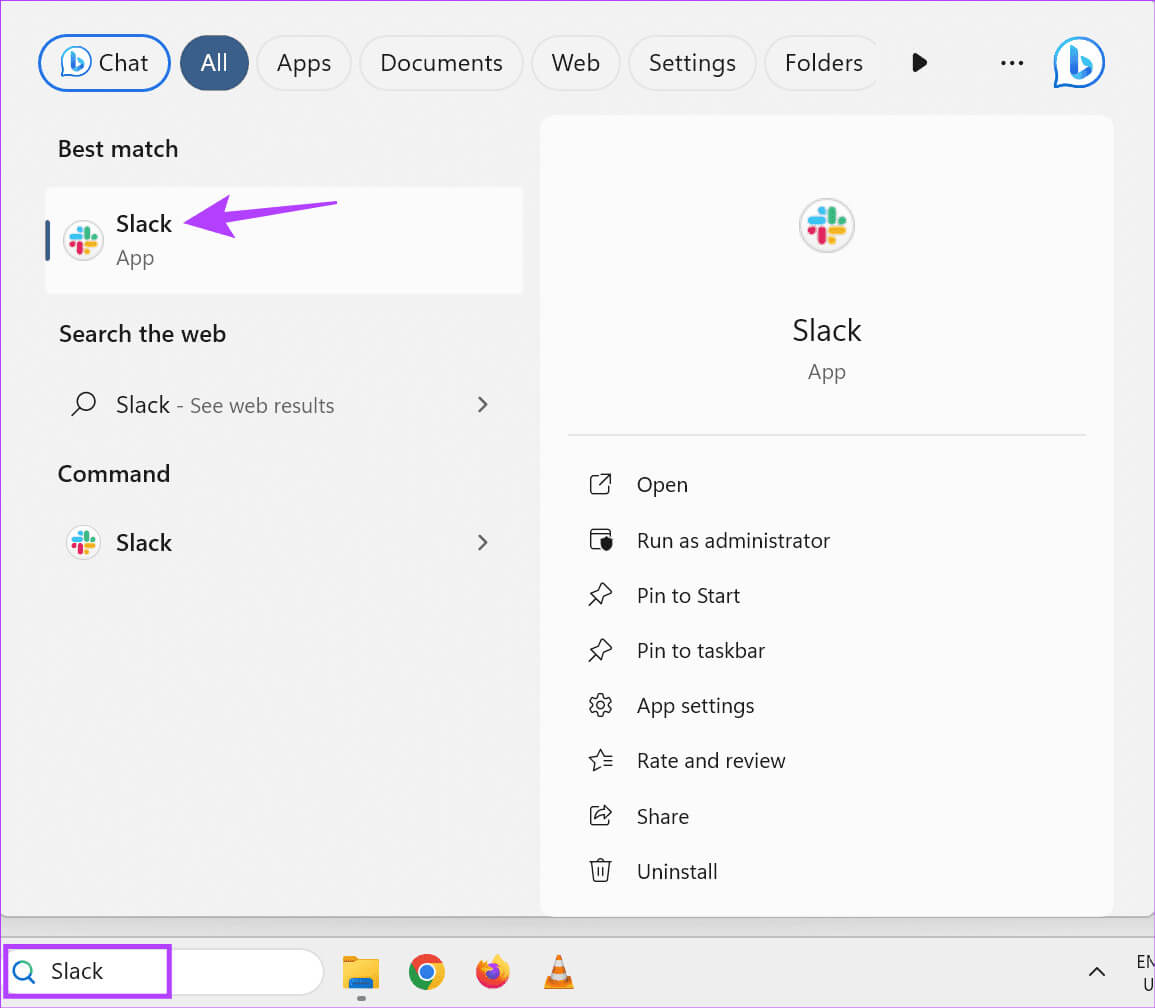
Task: Select the All filter tab
Action: pos(214,63)
